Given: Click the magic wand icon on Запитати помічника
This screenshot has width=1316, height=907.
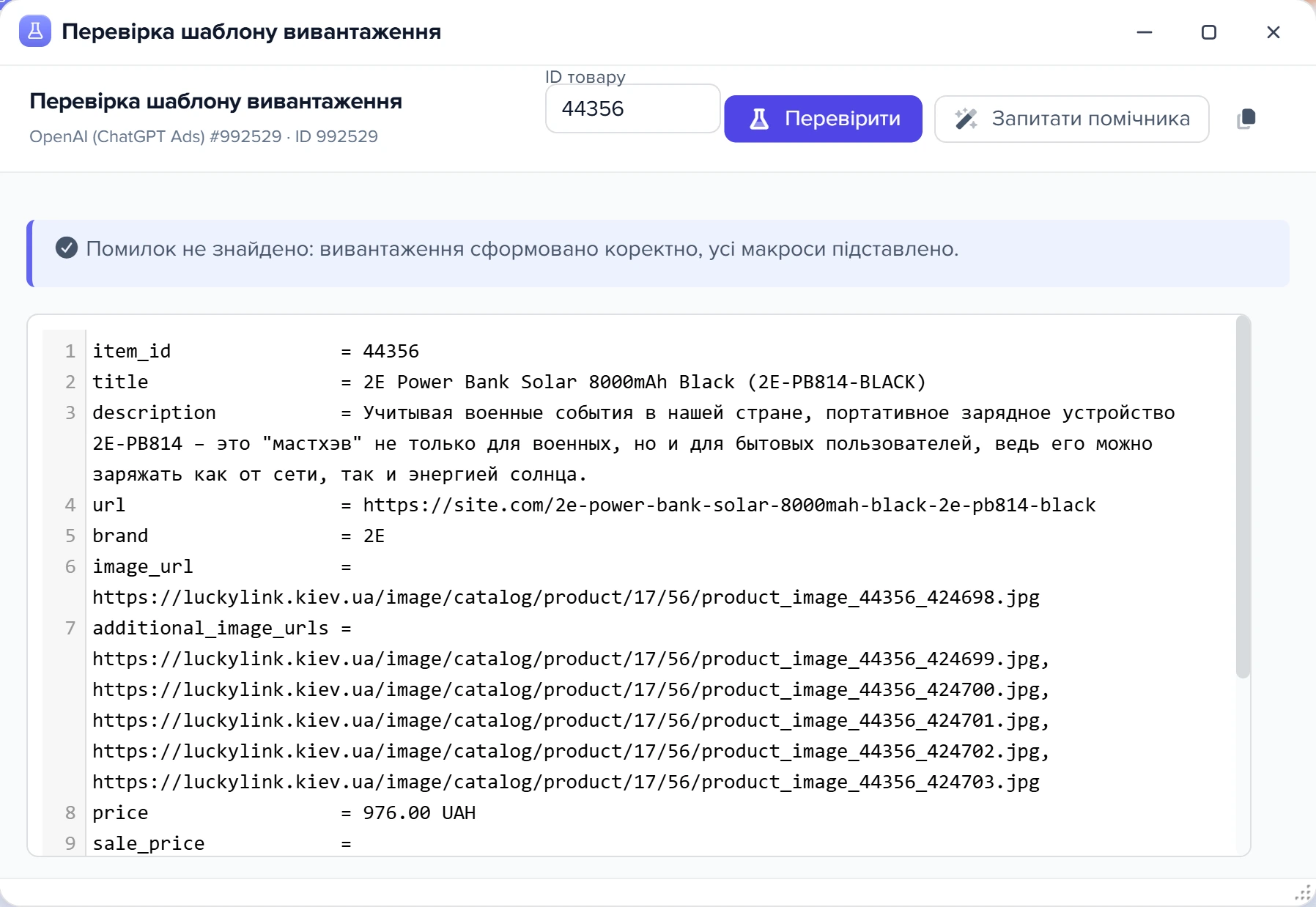Looking at the screenshot, I should [x=966, y=119].
